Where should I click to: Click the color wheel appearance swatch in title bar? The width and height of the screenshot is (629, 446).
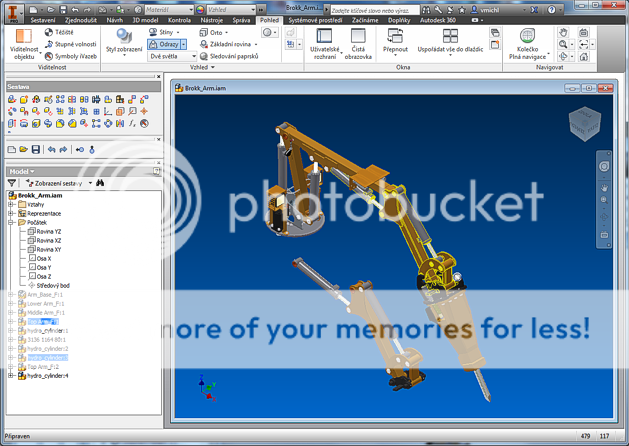[200, 10]
